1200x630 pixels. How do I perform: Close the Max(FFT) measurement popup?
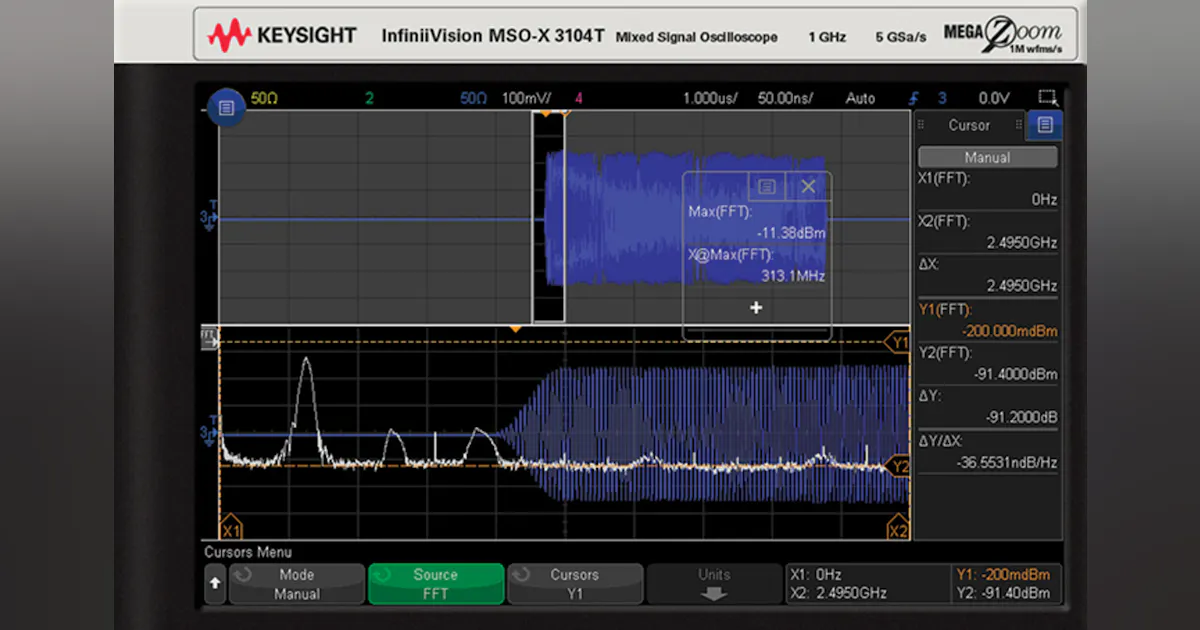808,186
